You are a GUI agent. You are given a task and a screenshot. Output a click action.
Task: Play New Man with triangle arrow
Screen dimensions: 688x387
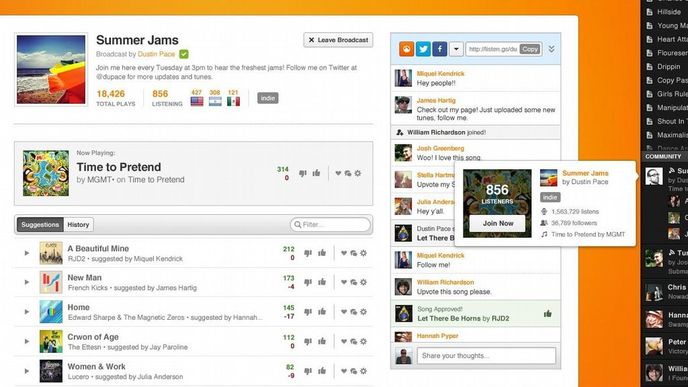pos(27,282)
